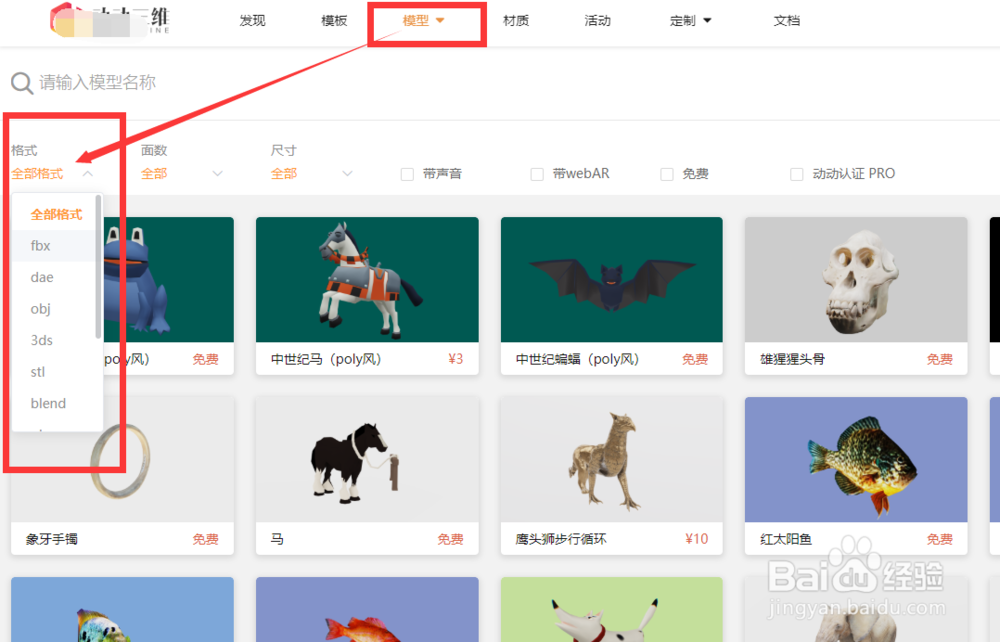Click the ¥10 price on 鹰头狮步行循环
The width and height of the screenshot is (1000, 642).
(x=696, y=539)
